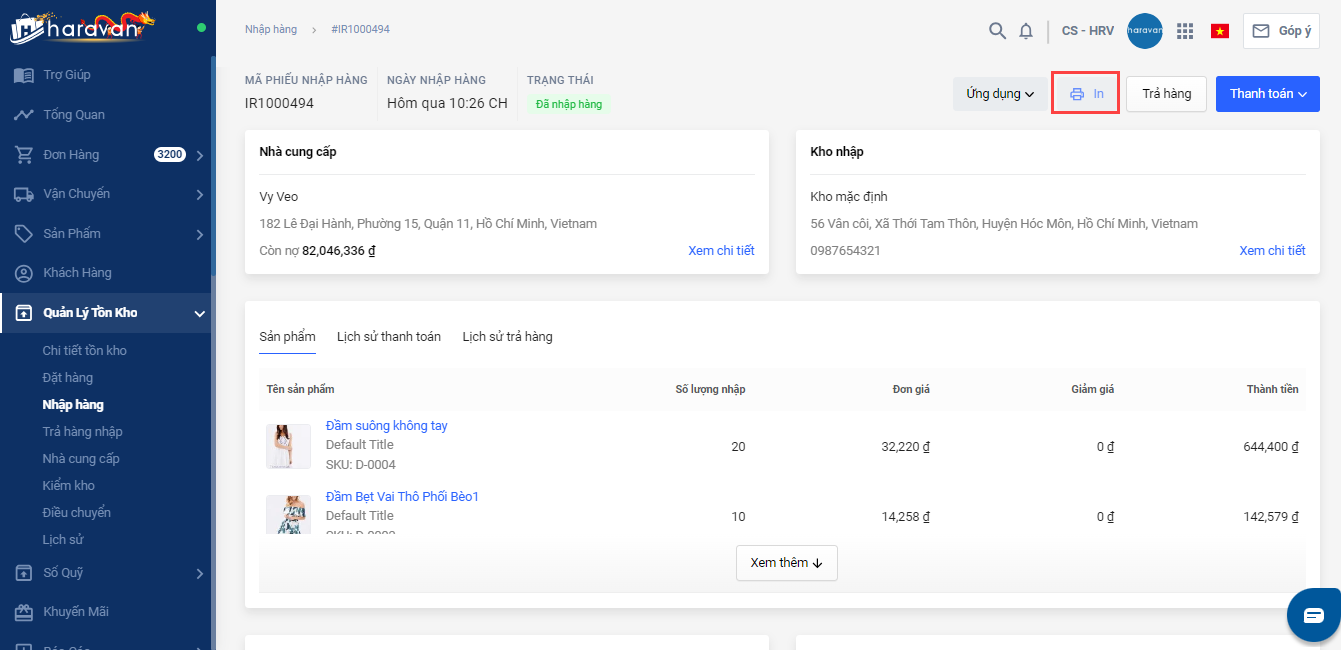Click the haravan account avatar
This screenshot has width=1341, height=650.
pyautogui.click(x=1144, y=31)
